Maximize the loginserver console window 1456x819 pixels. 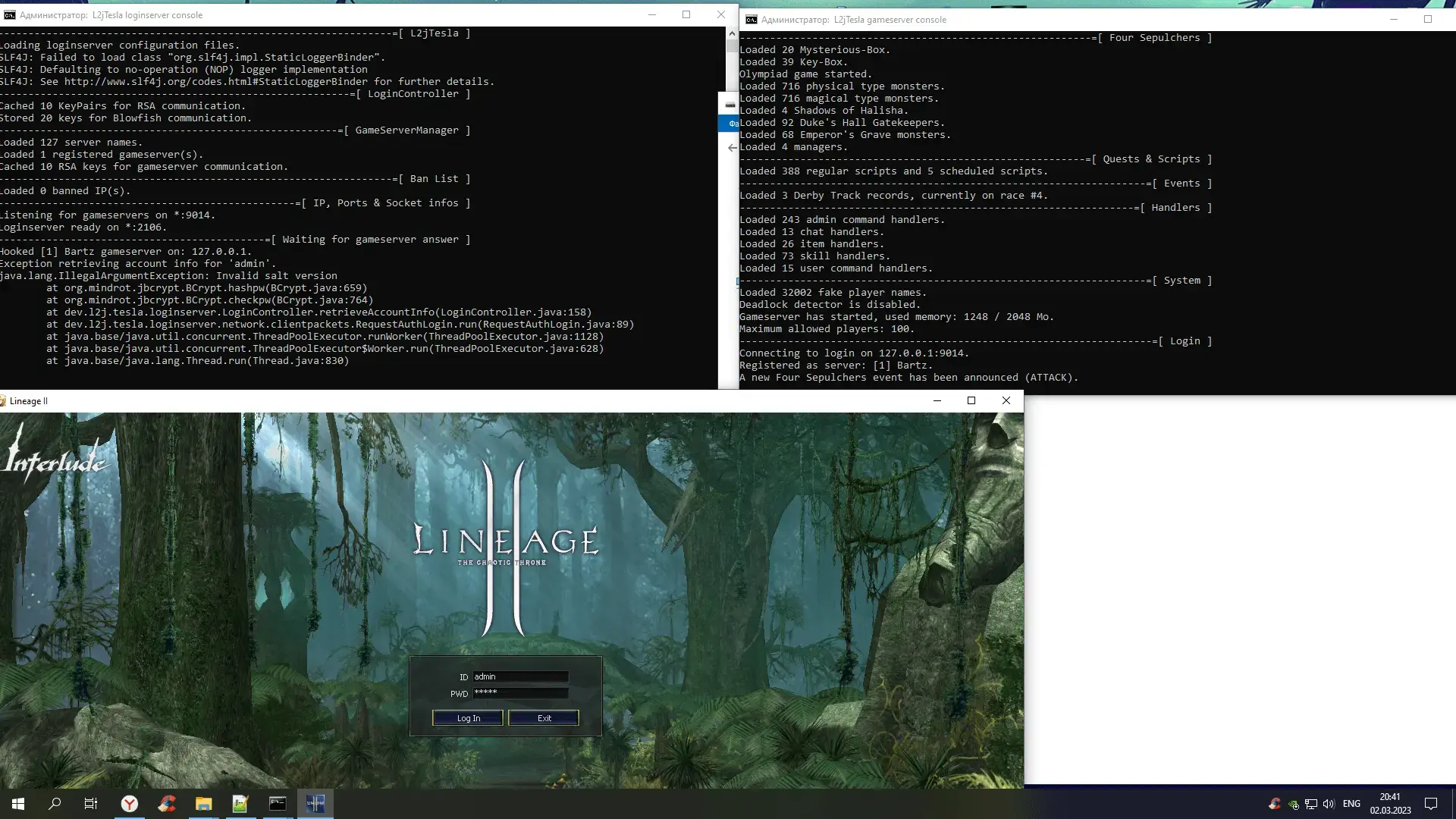[x=686, y=14]
